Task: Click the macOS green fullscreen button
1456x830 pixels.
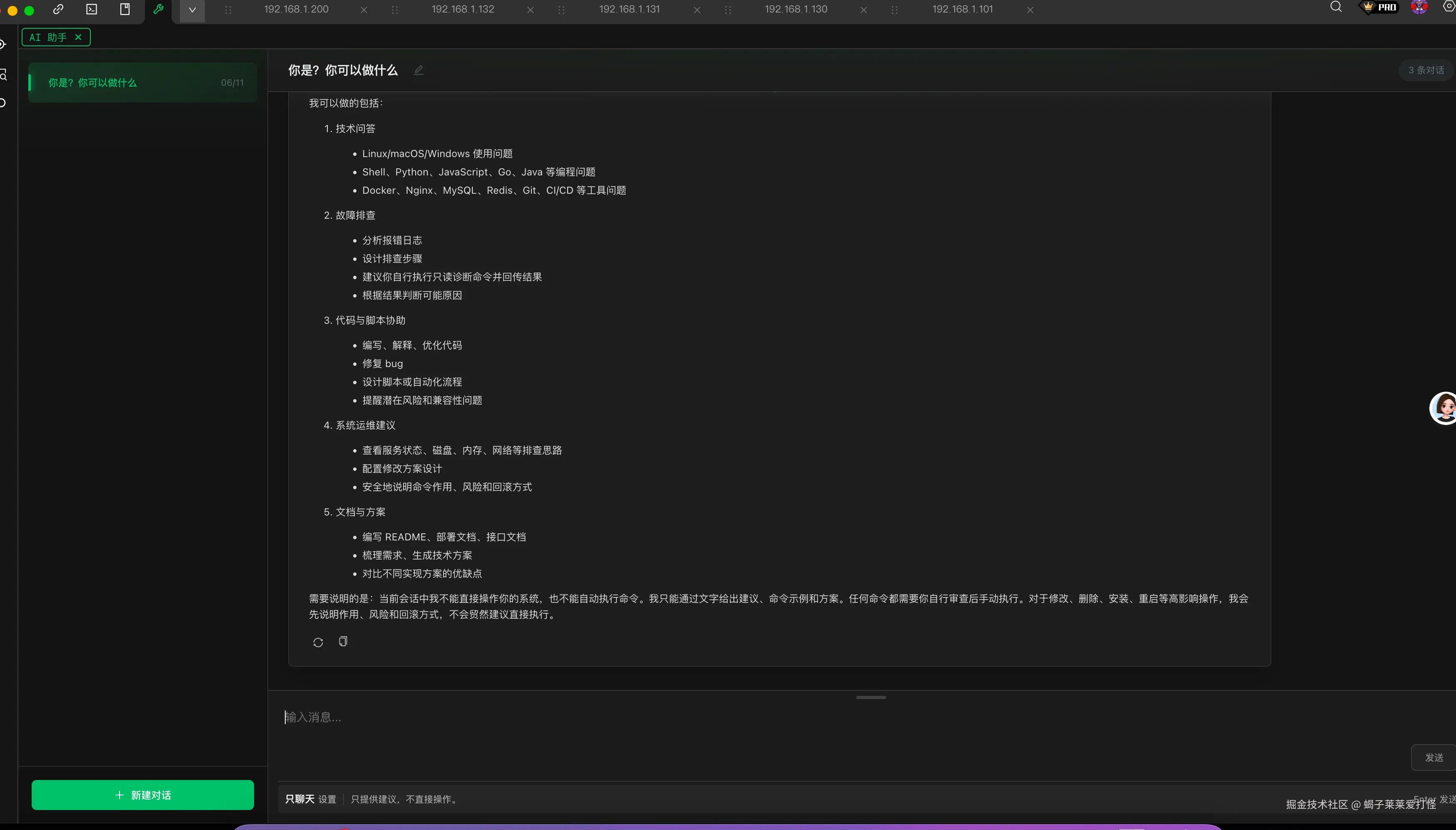Action: click(x=29, y=10)
